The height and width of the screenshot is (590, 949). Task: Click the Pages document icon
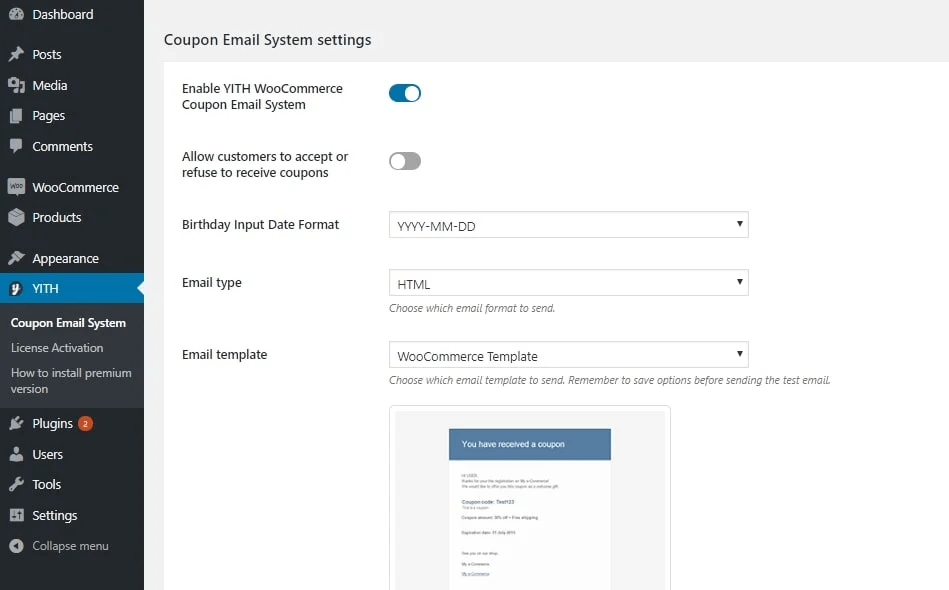pyautogui.click(x=16, y=116)
